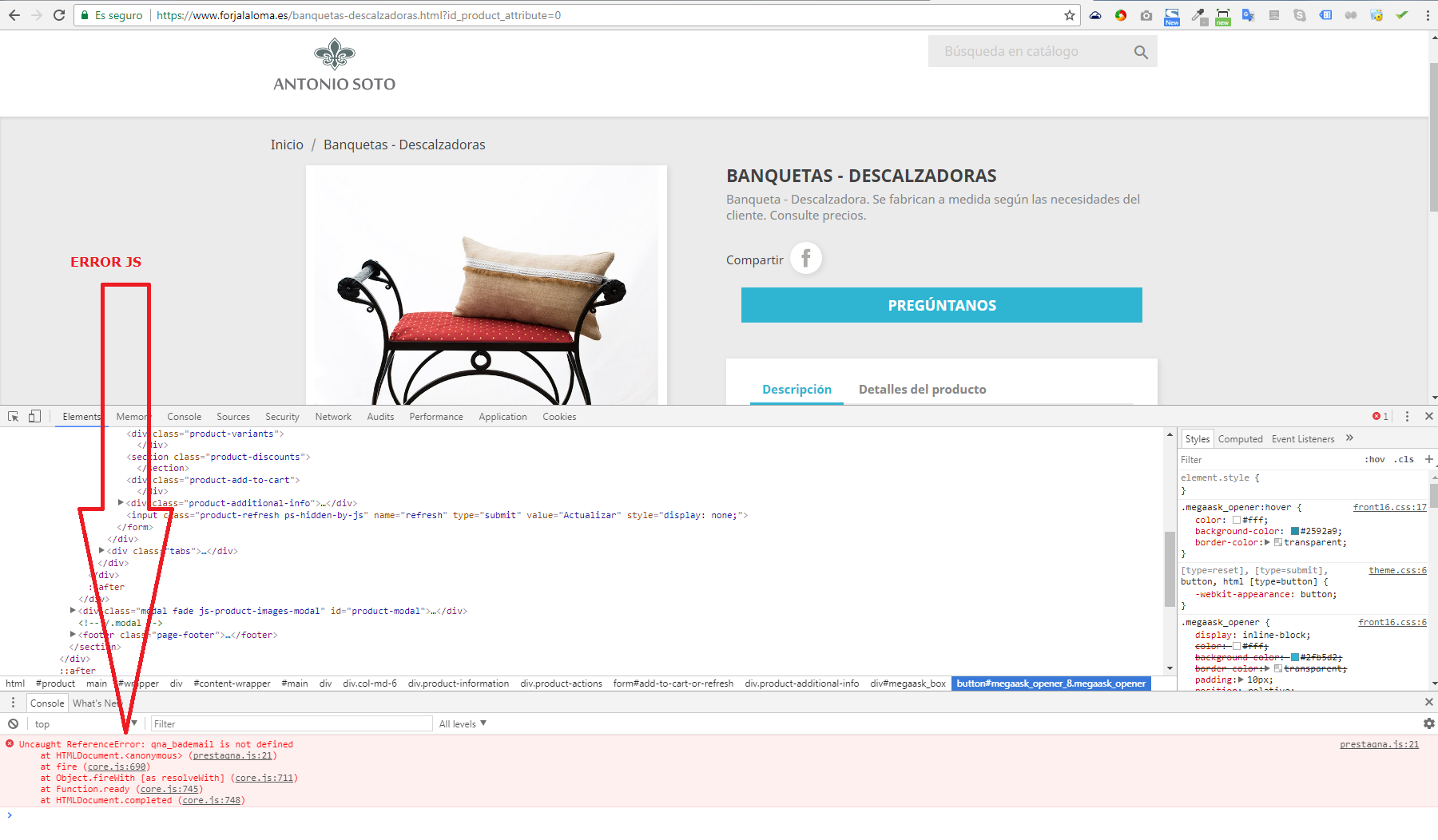Show more Styles pane tabs via chevron

[x=1349, y=438]
